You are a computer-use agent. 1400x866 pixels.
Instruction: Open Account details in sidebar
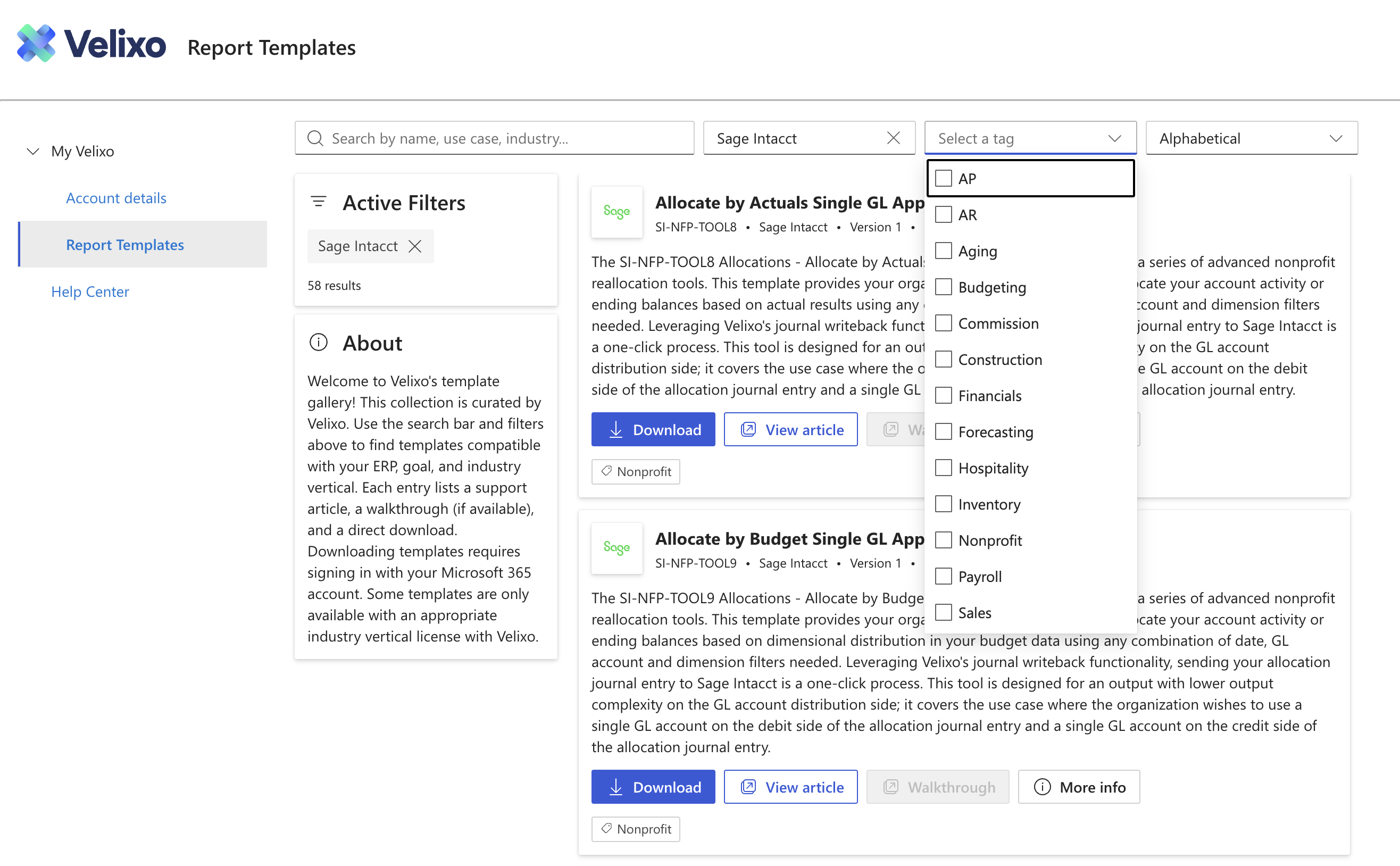pos(116,198)
